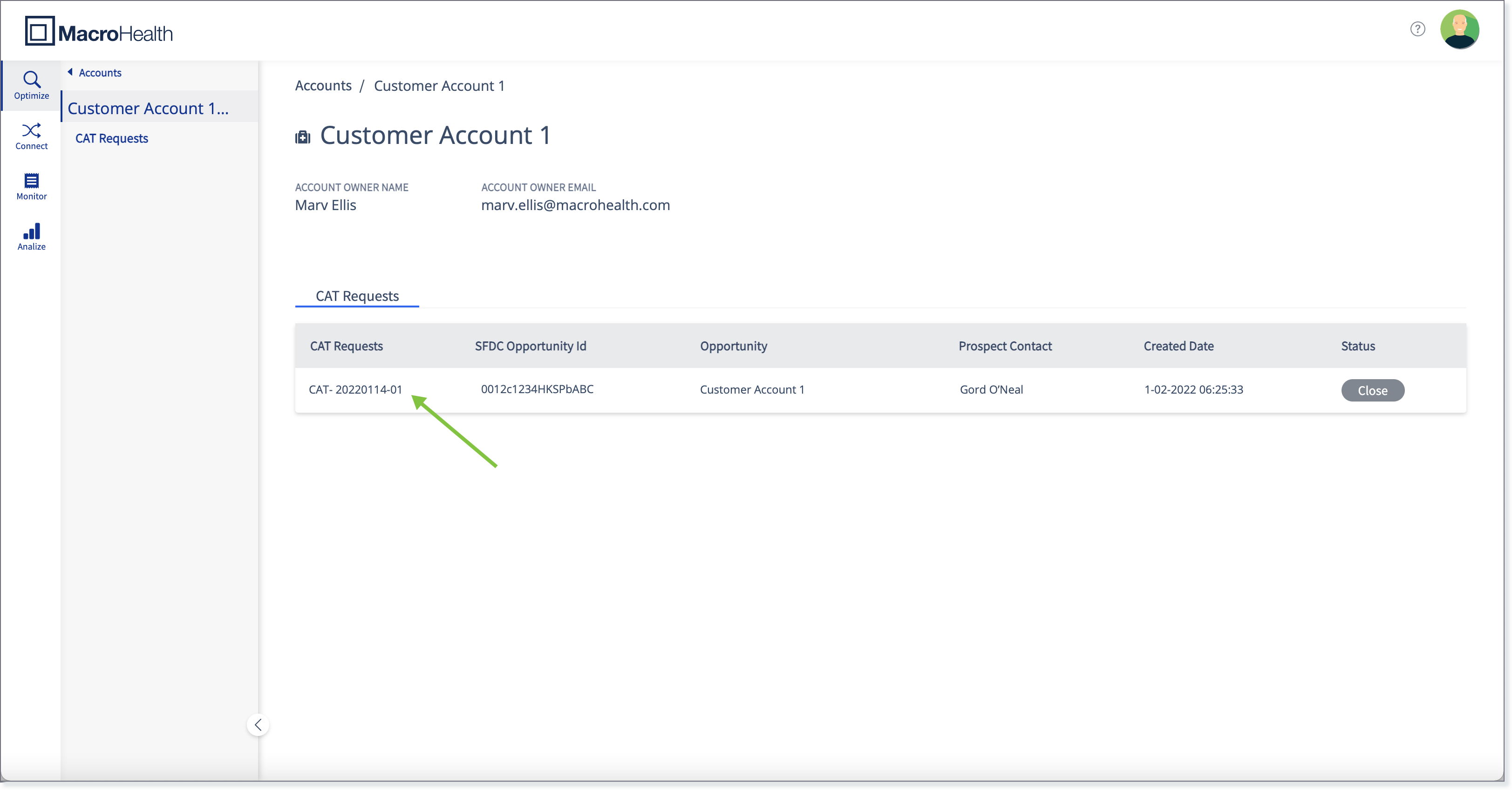Viewport: 1512px width, 790px height.
Task: Click the Close status button
Action: (1372, 390)
